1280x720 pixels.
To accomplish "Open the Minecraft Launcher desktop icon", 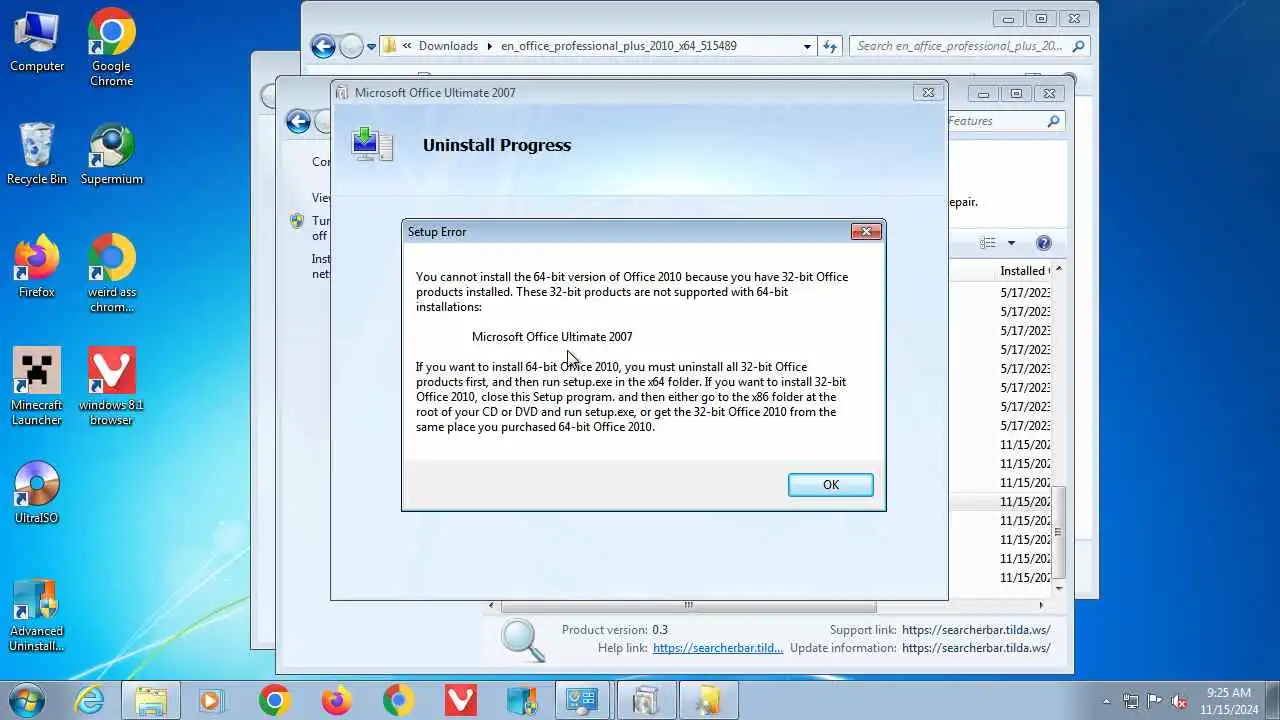I will 37,386.
